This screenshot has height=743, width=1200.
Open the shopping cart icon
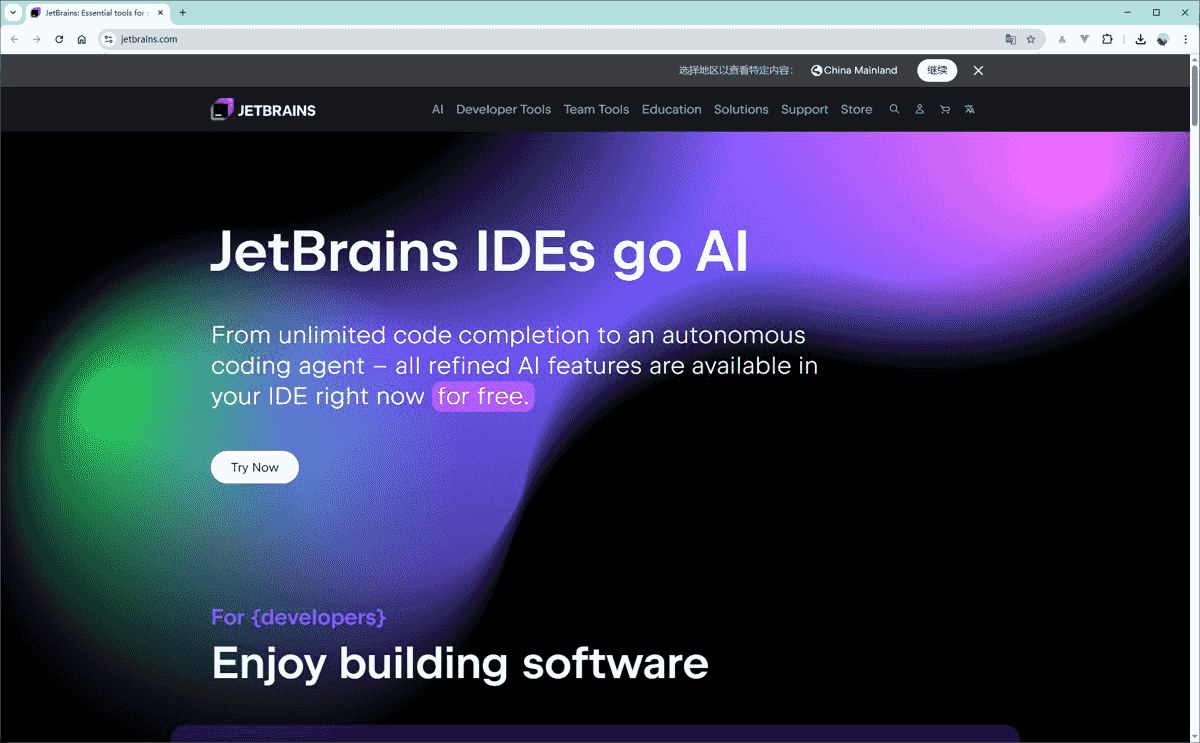pos(944,109)
